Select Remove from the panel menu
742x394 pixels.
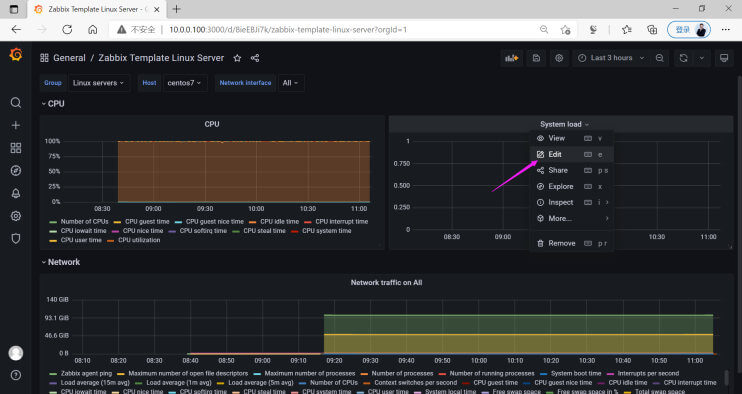pyautogui.click(x=572, y=243)
